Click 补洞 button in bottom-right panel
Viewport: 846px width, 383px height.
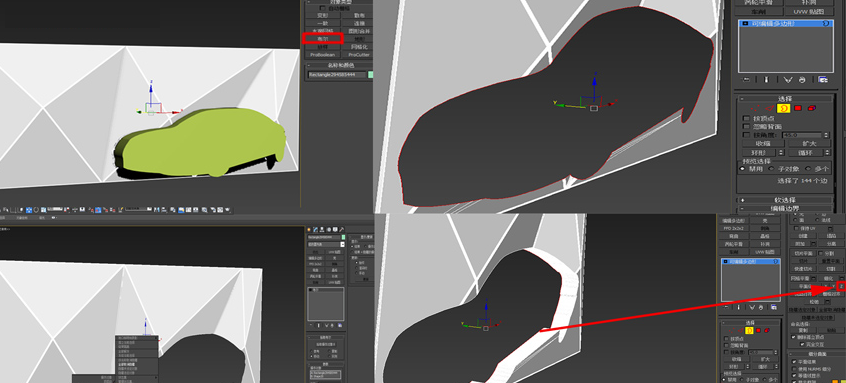point(766,244)
